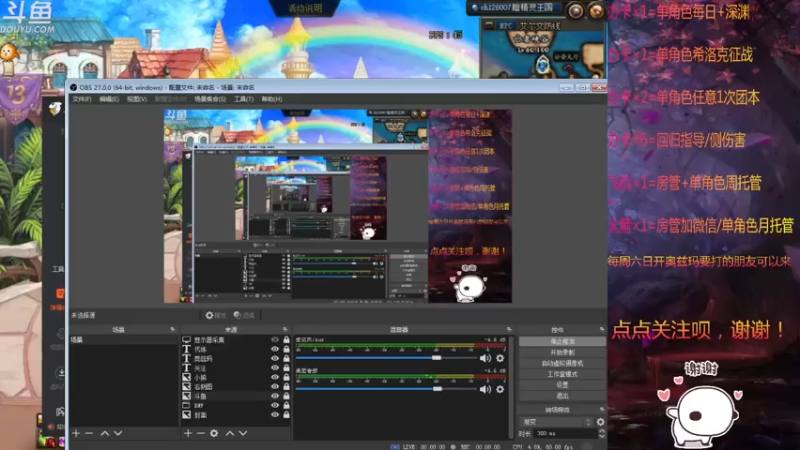Remove the scene with the minus icon
The image size is (800, 450).
pyautogui.click(x=89, y=433)
